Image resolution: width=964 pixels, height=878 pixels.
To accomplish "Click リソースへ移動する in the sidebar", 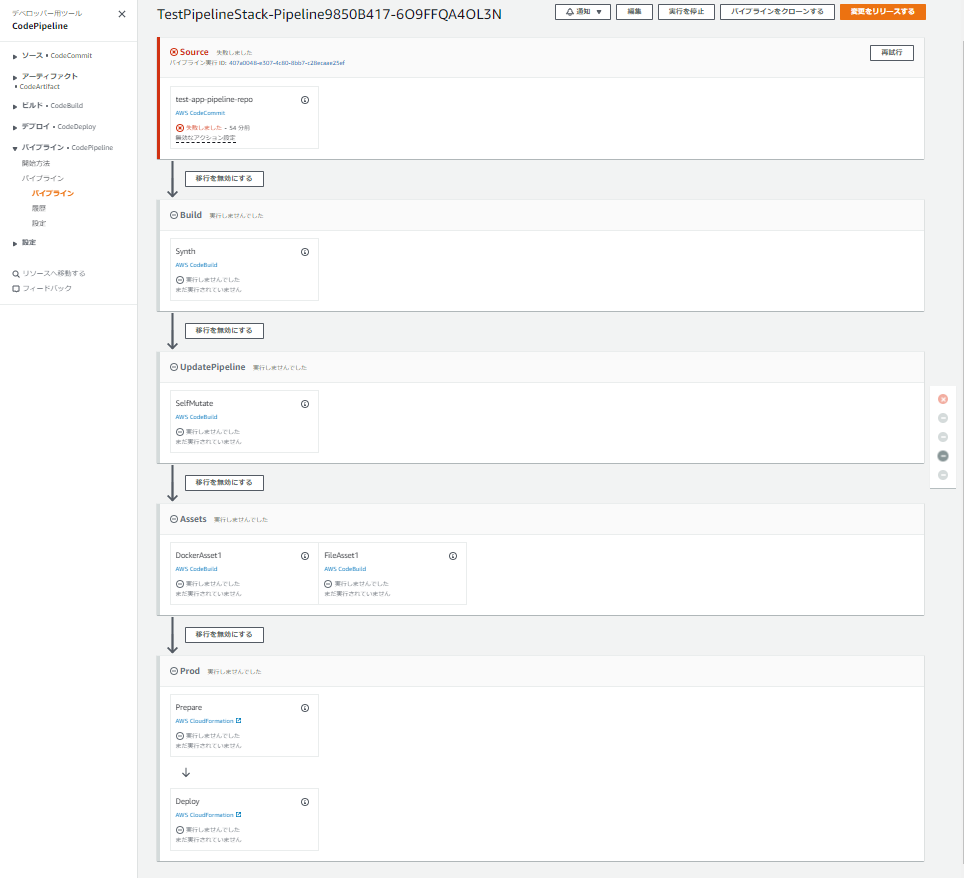I will tap(54, 274).
